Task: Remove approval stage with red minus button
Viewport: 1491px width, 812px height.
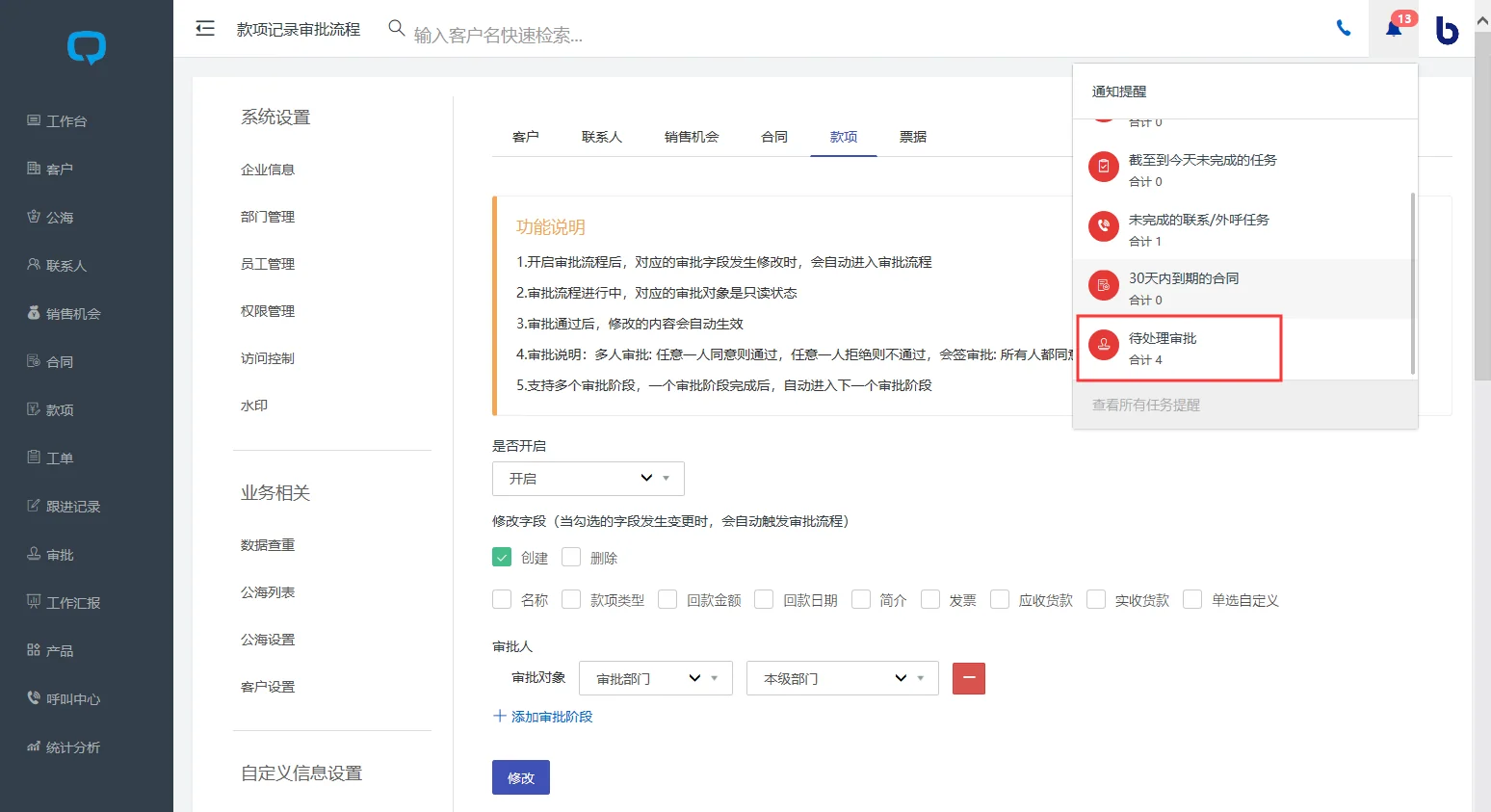Action: [969, 678]
